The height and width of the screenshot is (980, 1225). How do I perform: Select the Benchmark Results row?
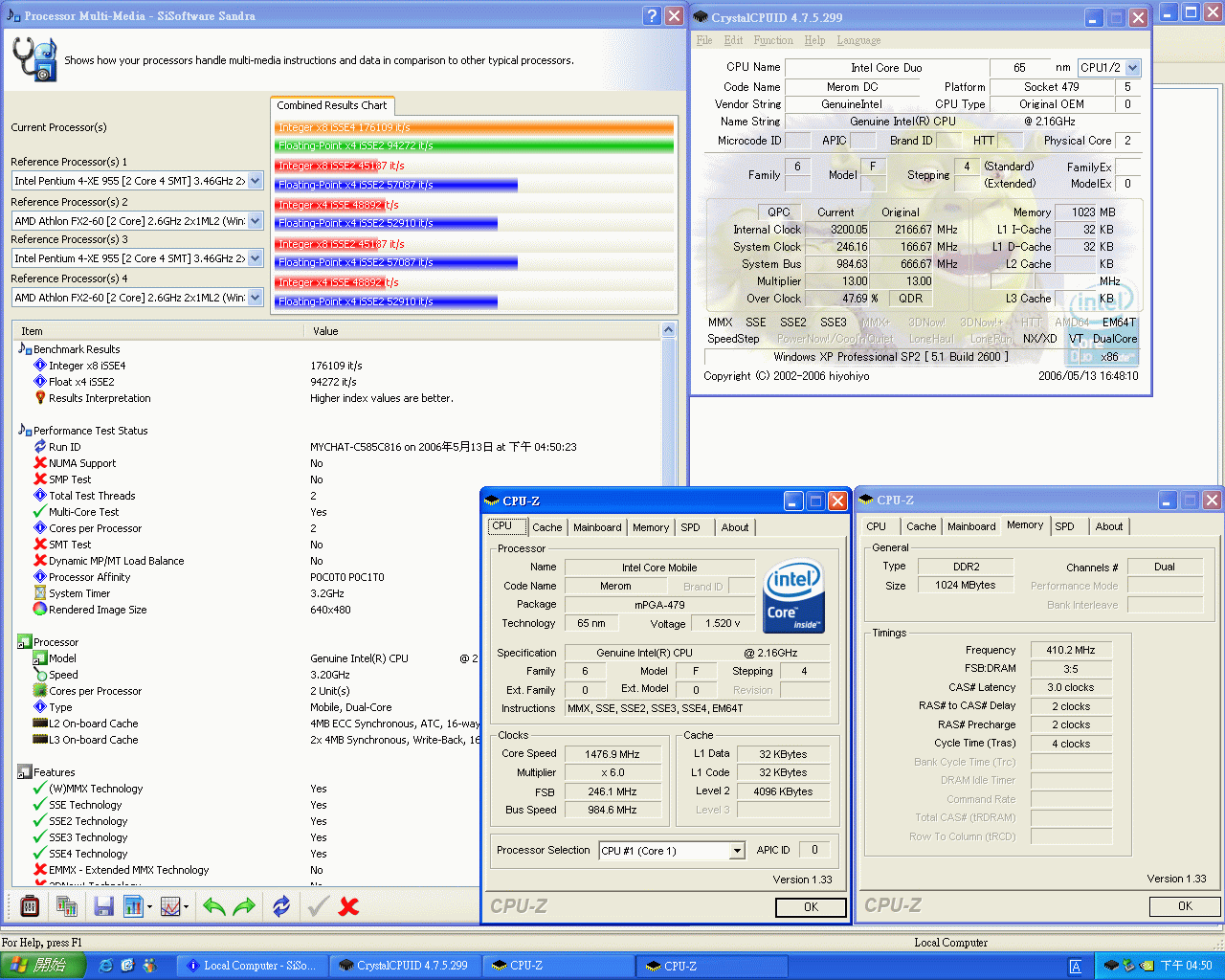pos(77,349)
